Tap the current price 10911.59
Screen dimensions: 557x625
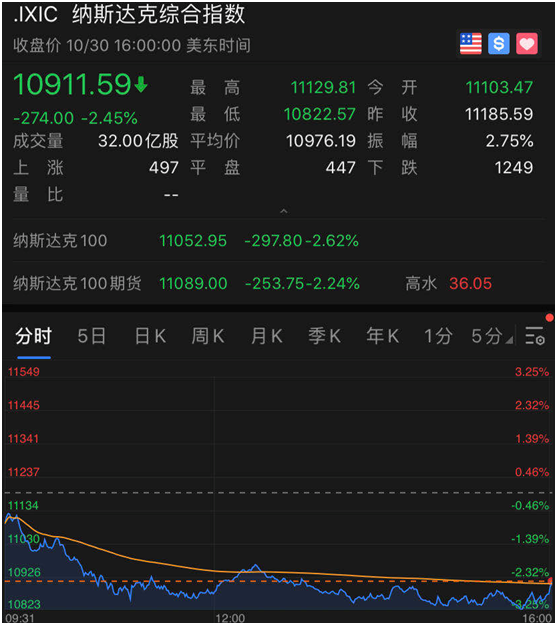tap(72, 85)
